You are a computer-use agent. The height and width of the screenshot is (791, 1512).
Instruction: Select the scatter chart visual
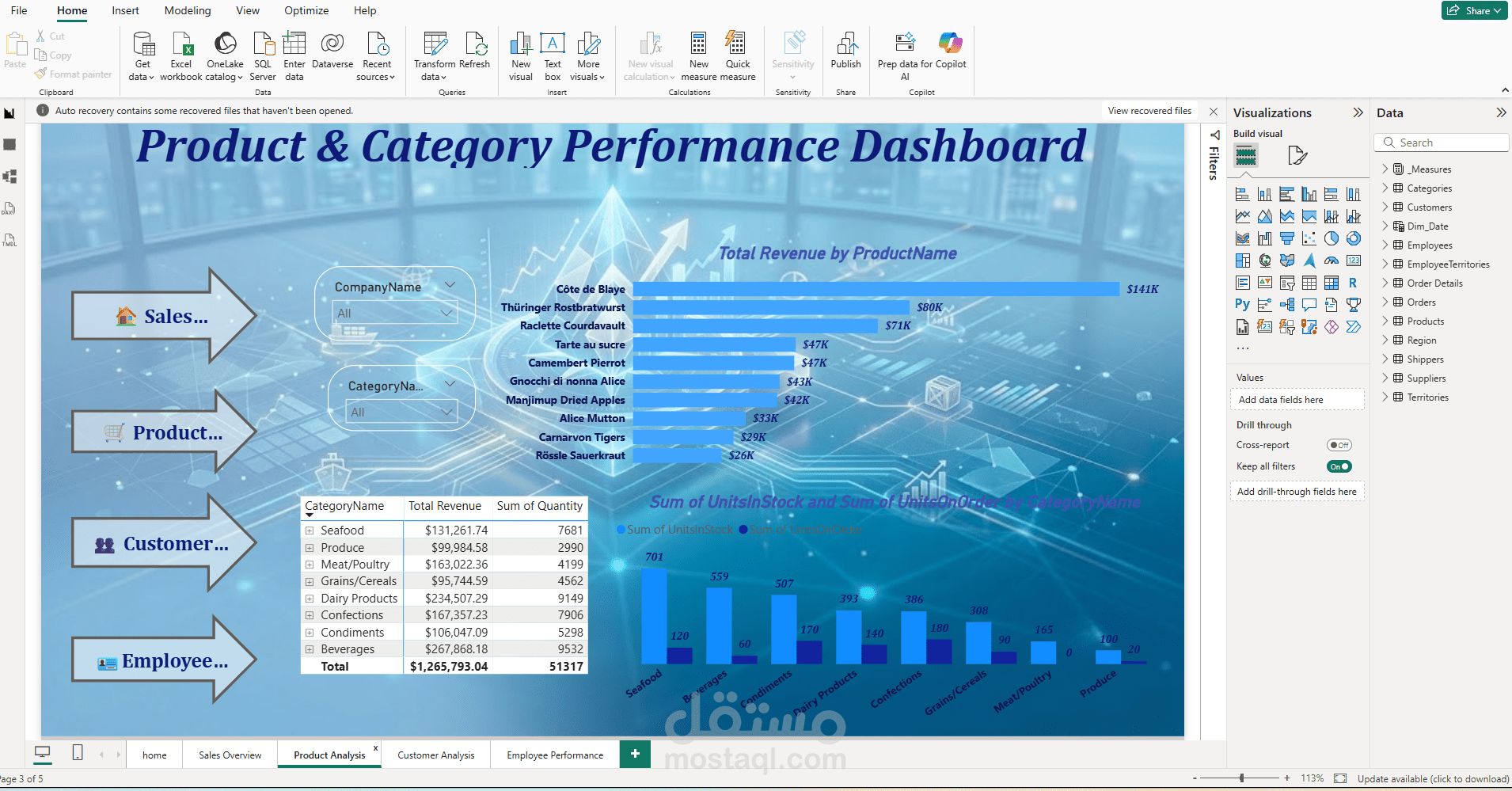[x=1309, y=238]
